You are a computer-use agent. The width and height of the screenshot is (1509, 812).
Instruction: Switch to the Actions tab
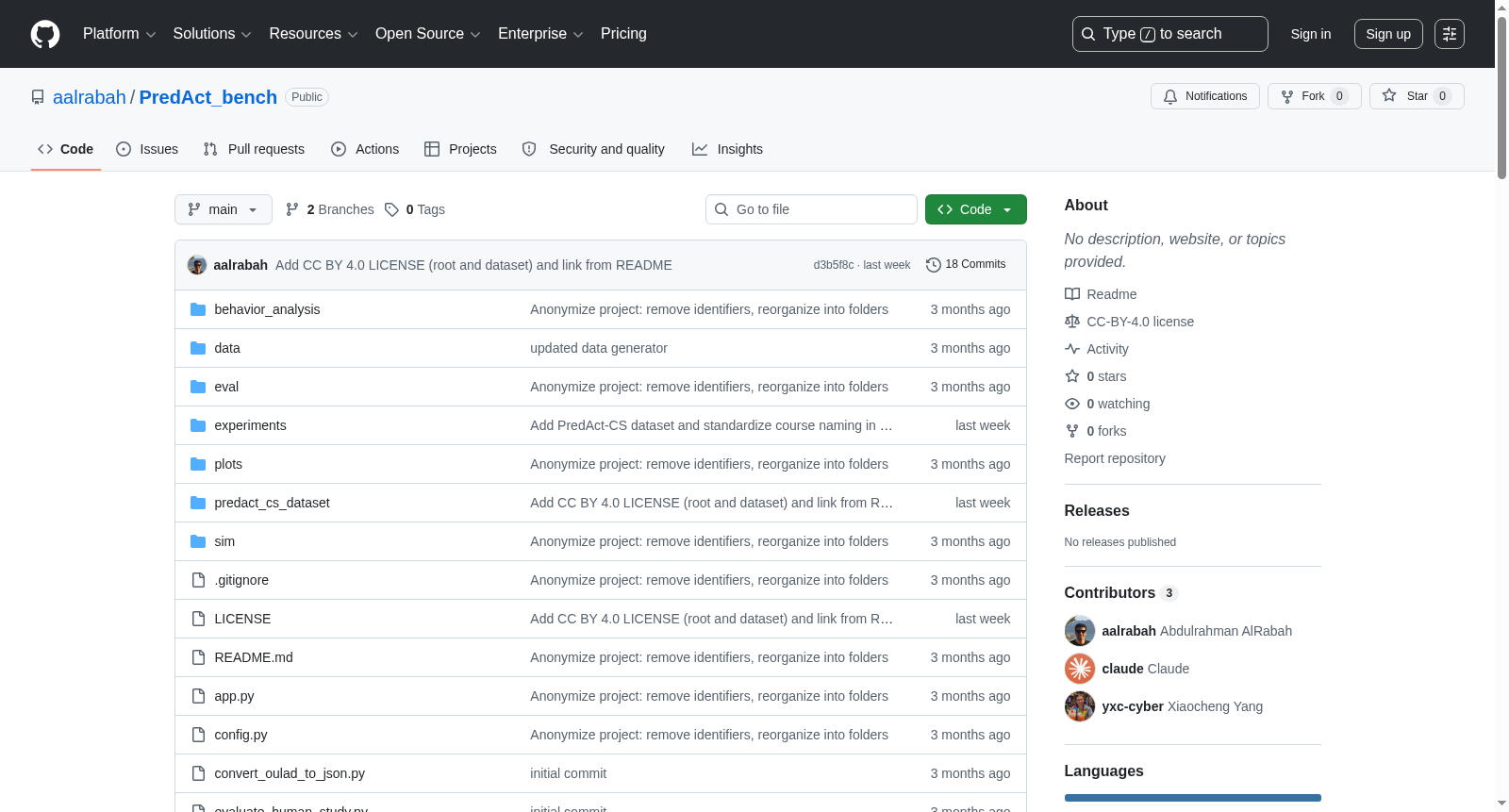pos(365,149)
